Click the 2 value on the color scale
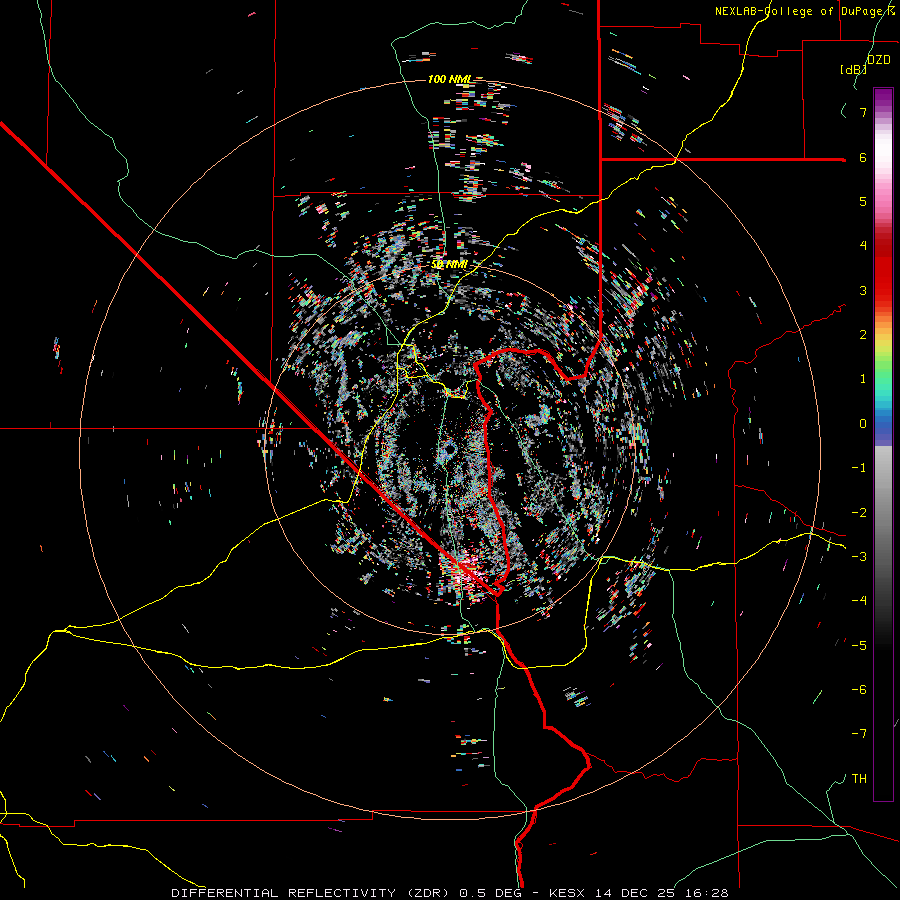This screenshot has height=900, width=900. tap(863, 335)
